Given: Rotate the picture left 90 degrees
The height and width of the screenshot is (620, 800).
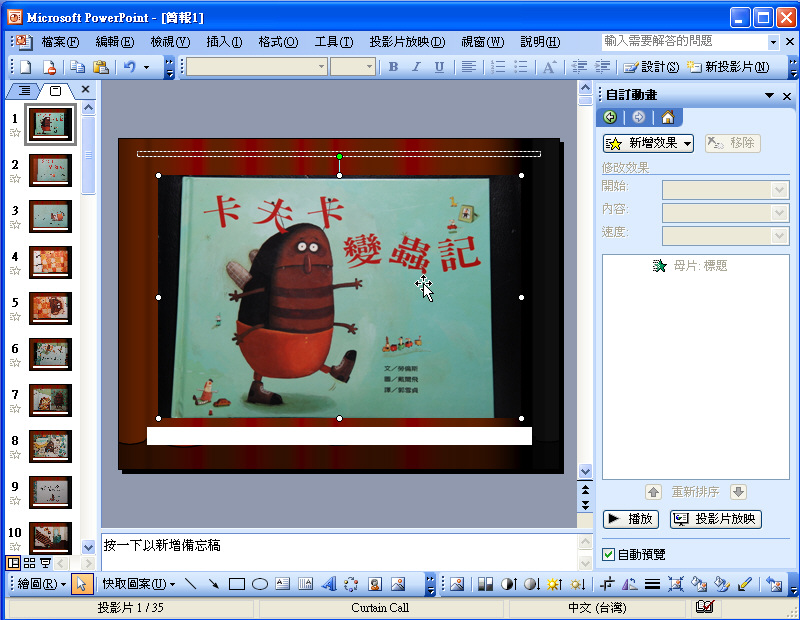Looking at the screenshot, I should [630, 583].
